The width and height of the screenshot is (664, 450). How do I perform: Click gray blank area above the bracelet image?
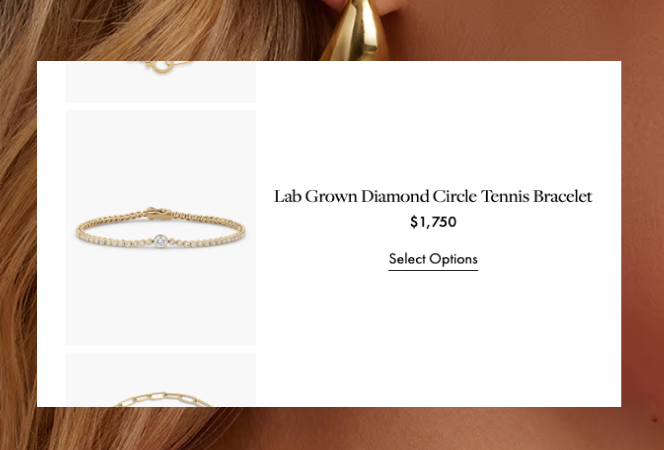coord(160,157)
